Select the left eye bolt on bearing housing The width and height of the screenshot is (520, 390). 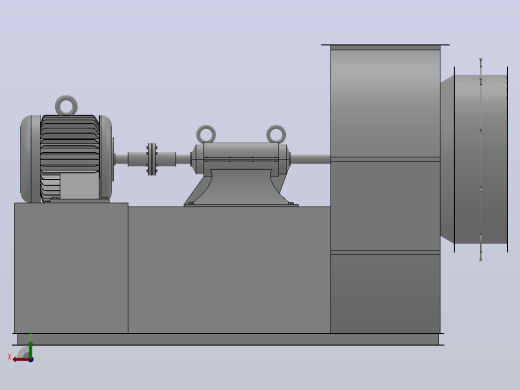coord(206,134)
